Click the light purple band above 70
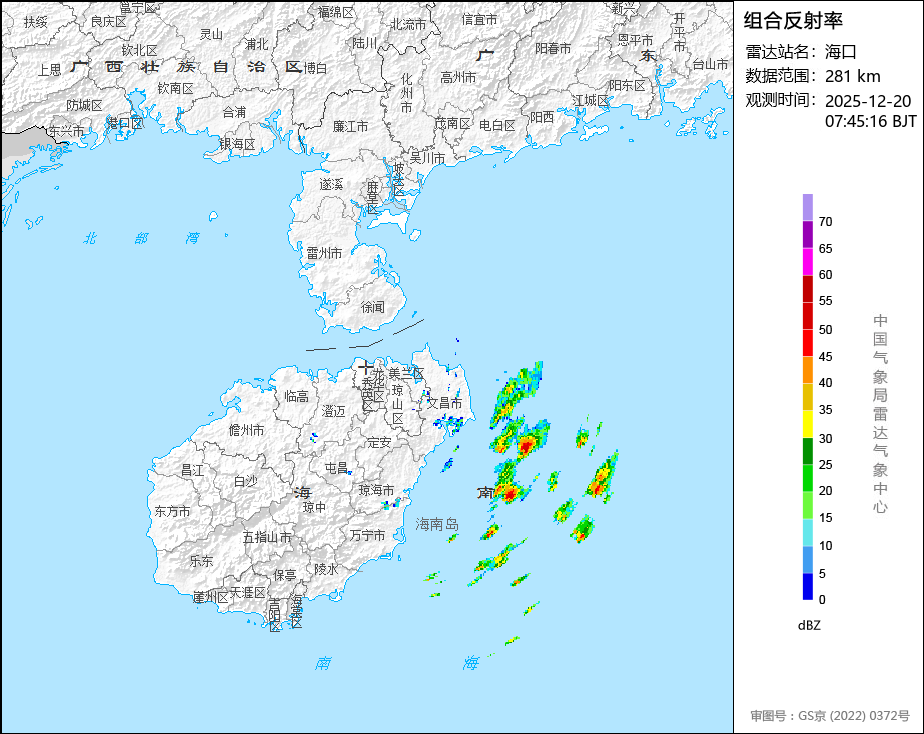The image size is (924, 734). [x=808, y=207]
